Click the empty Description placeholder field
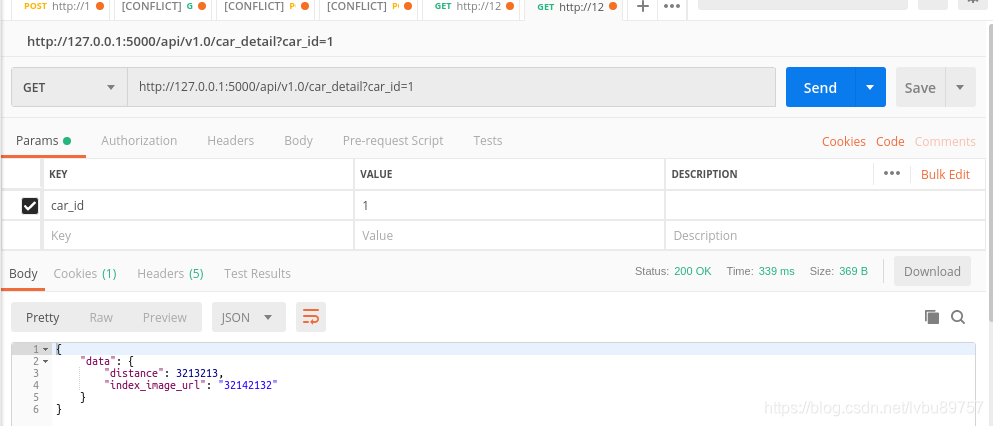The image size is (993, 426). tap(825, 235)
